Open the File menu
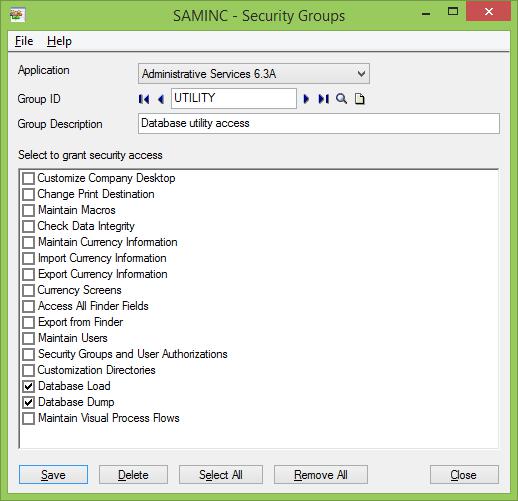 [x=24, y=41]
